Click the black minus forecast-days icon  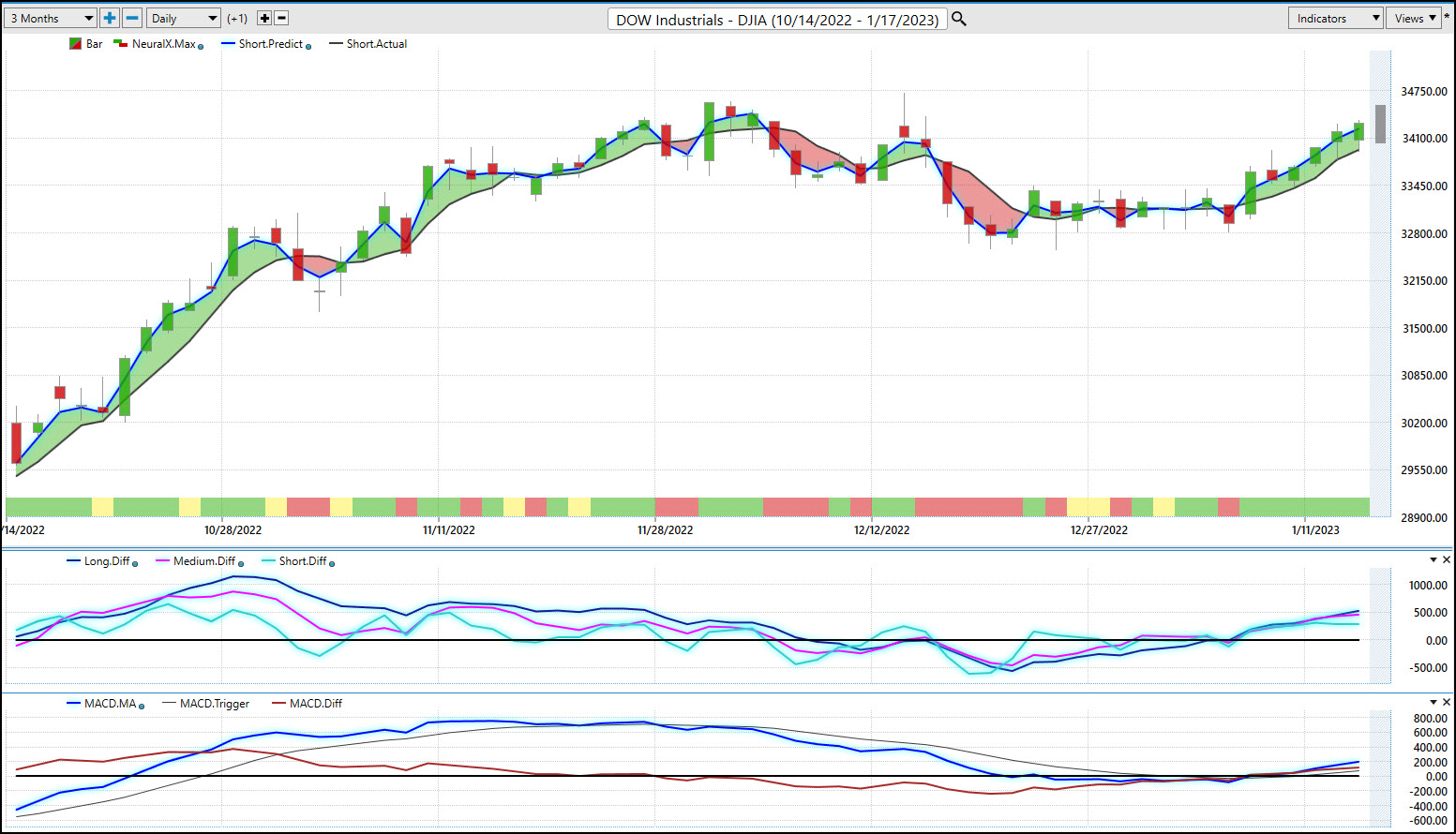[281, 18]
